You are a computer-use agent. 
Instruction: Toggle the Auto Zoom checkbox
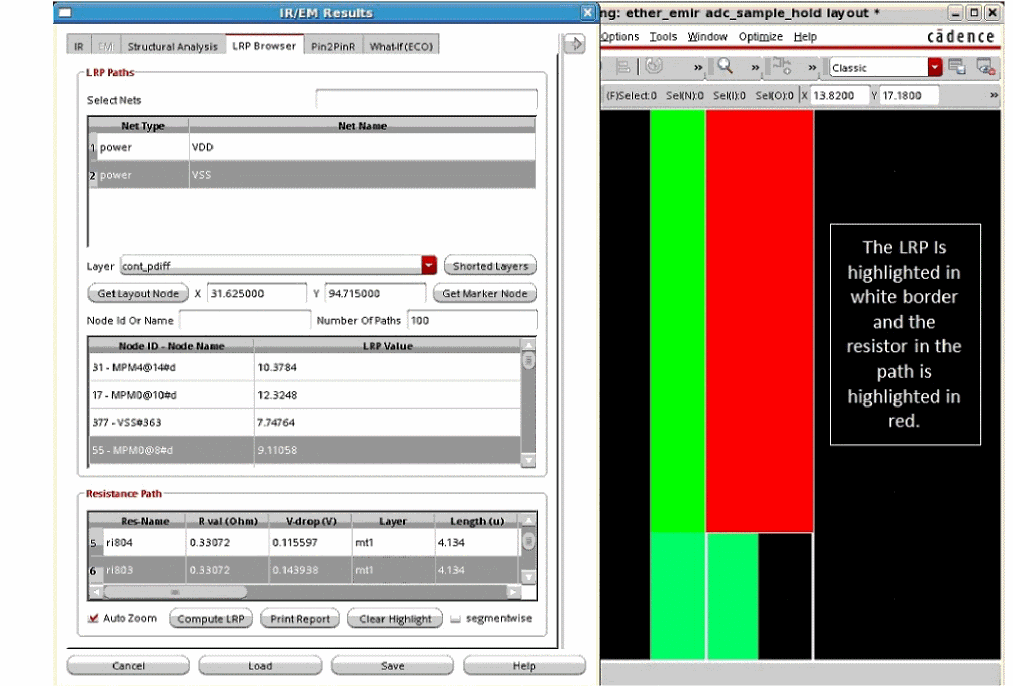94,618
